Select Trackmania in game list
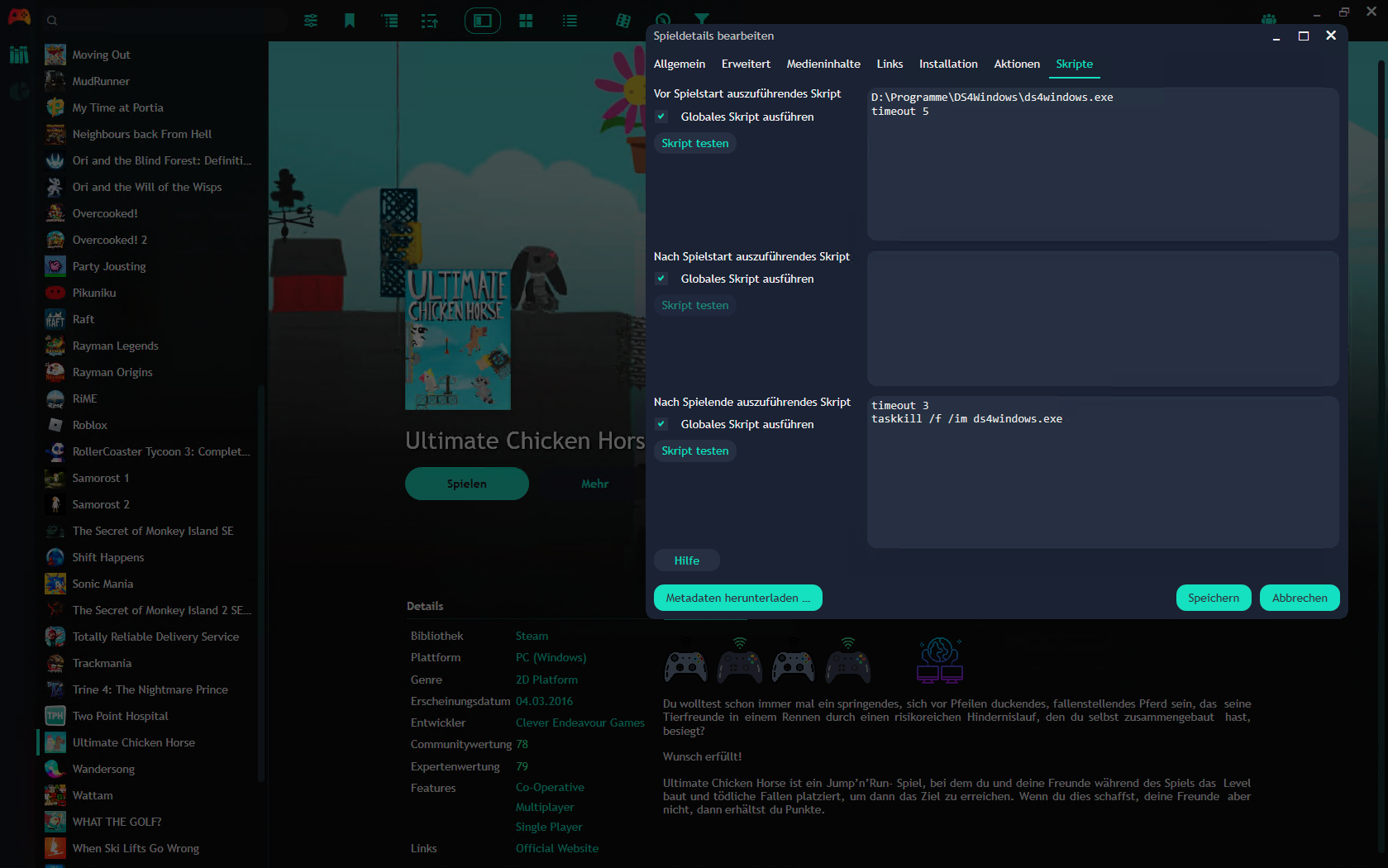This screenshot has height=868, width=1388. coord(149,663)
